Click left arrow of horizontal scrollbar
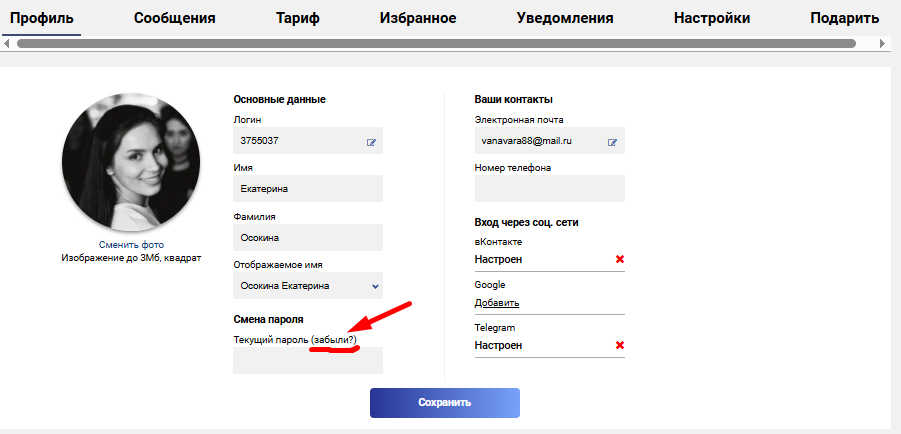The image size is (901, 434). click(x=6, y=44)
